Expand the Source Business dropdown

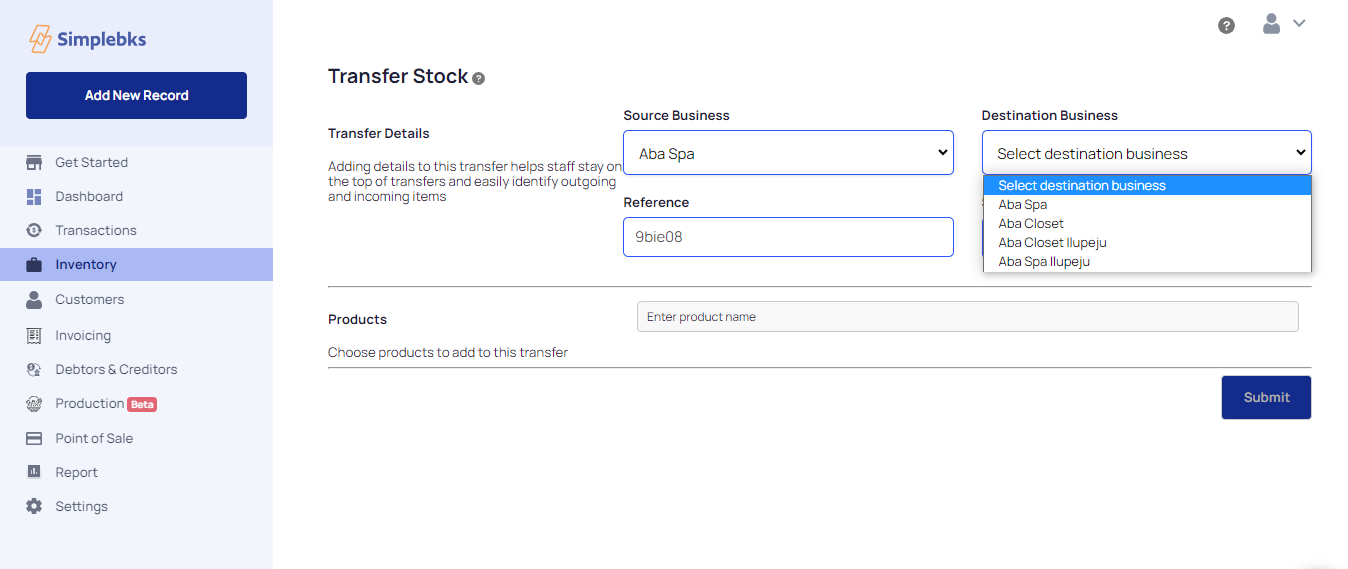[788, 153]
